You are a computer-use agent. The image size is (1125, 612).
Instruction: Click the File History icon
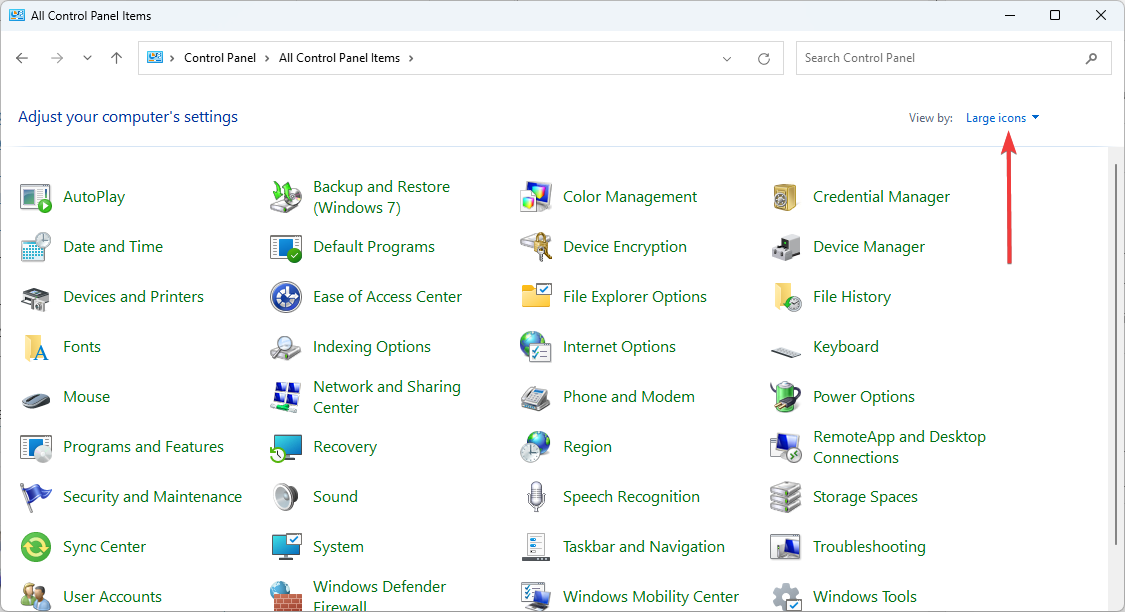(786, 297)
